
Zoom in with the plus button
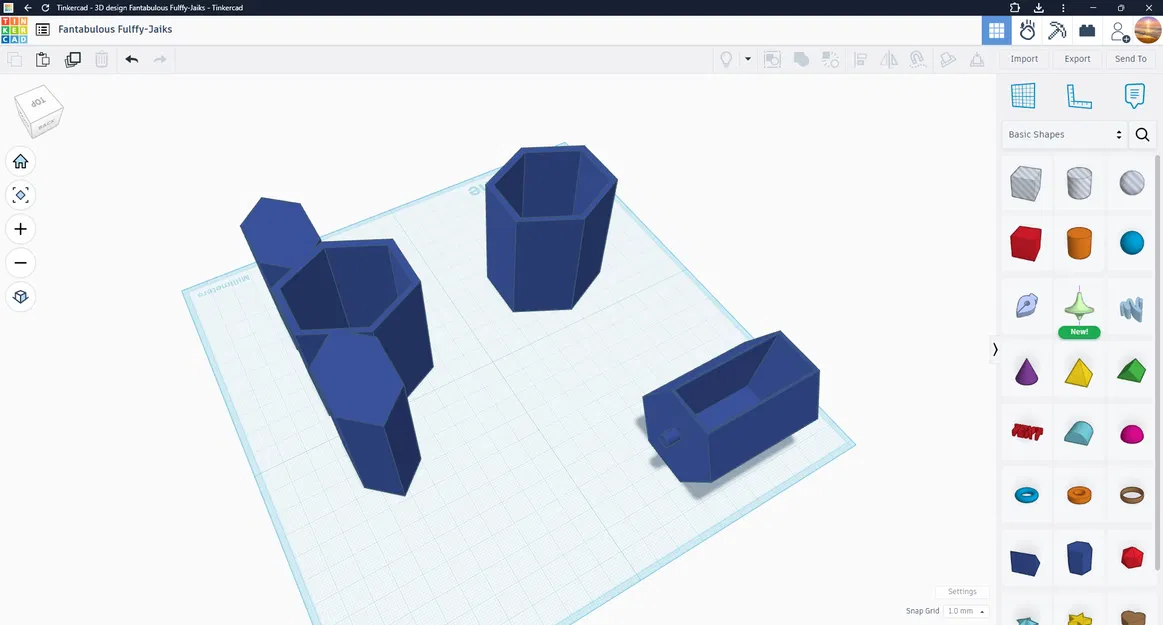pyautogui.click(x=21, y=229)
